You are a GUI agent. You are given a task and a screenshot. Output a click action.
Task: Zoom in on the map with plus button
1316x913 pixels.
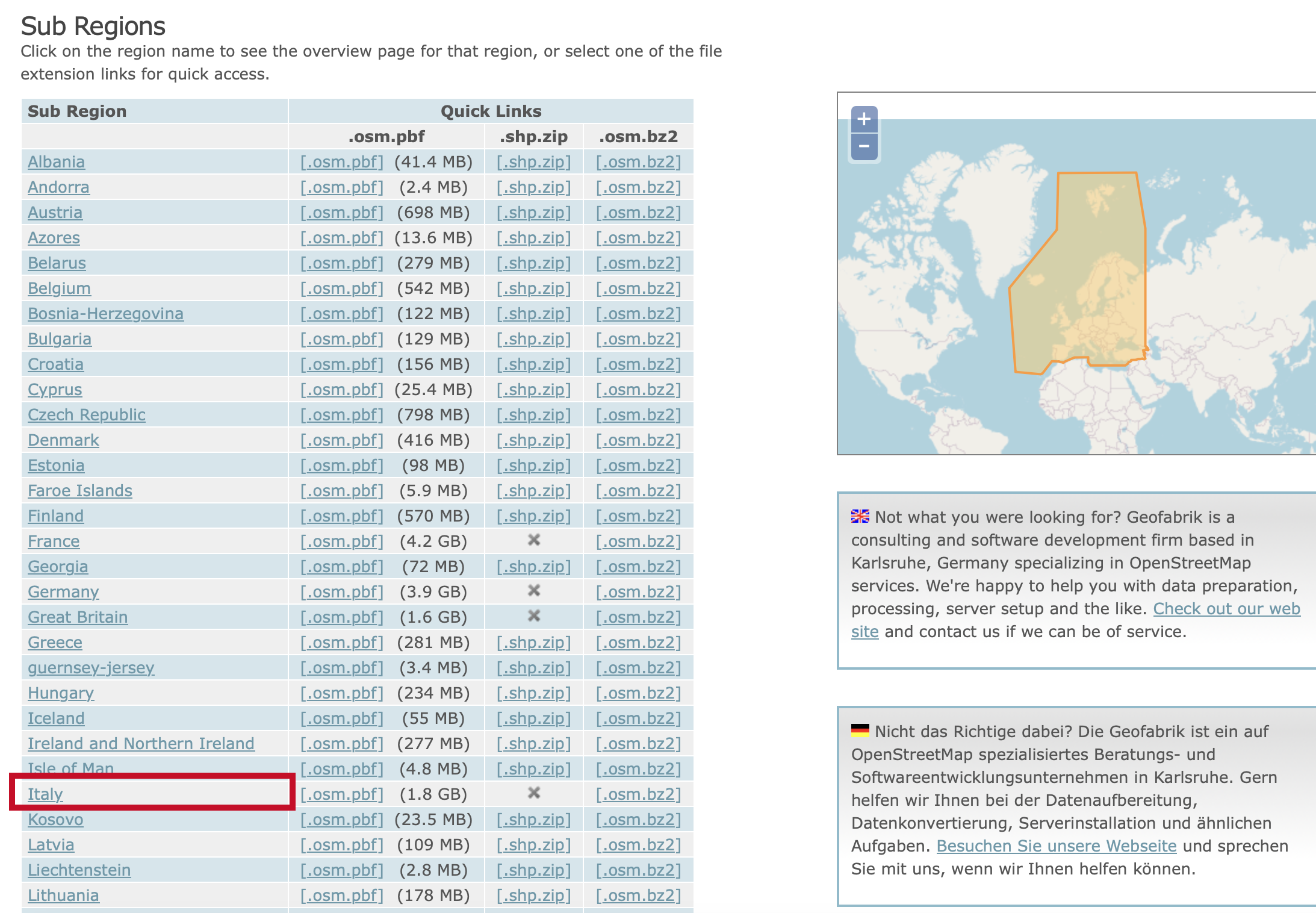point(864,119)
